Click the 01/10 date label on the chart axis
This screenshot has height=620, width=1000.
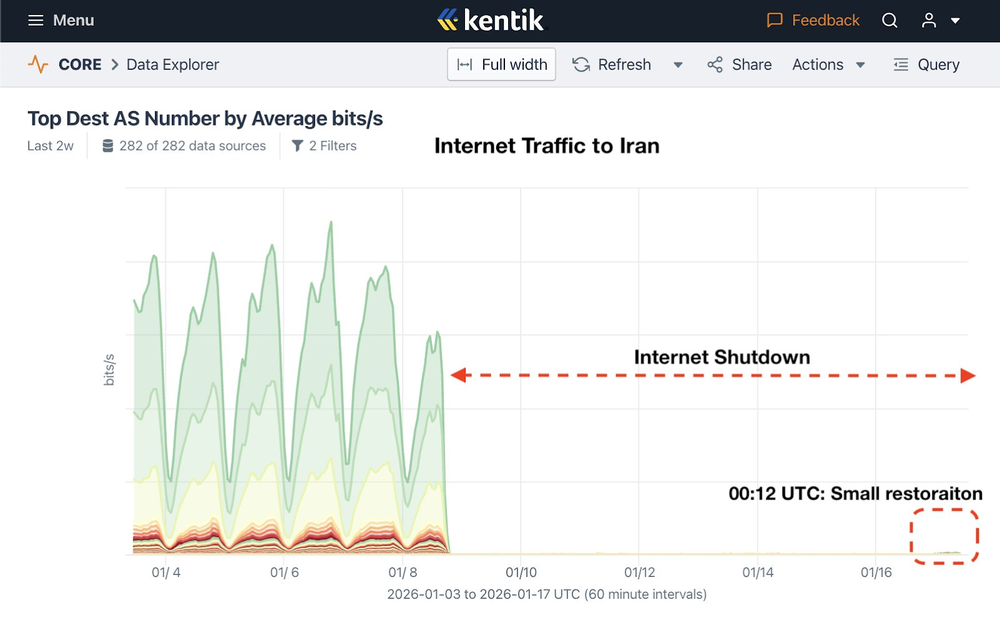click(x=521, y=573)
